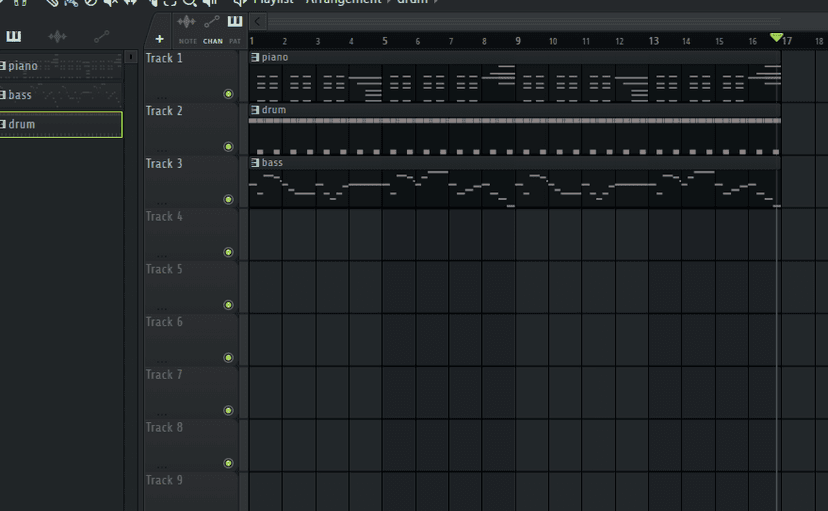Click the plus icon above Track 1
This screenshot has width=828, height=511.
pyautogui.click(x=159, y=40)
